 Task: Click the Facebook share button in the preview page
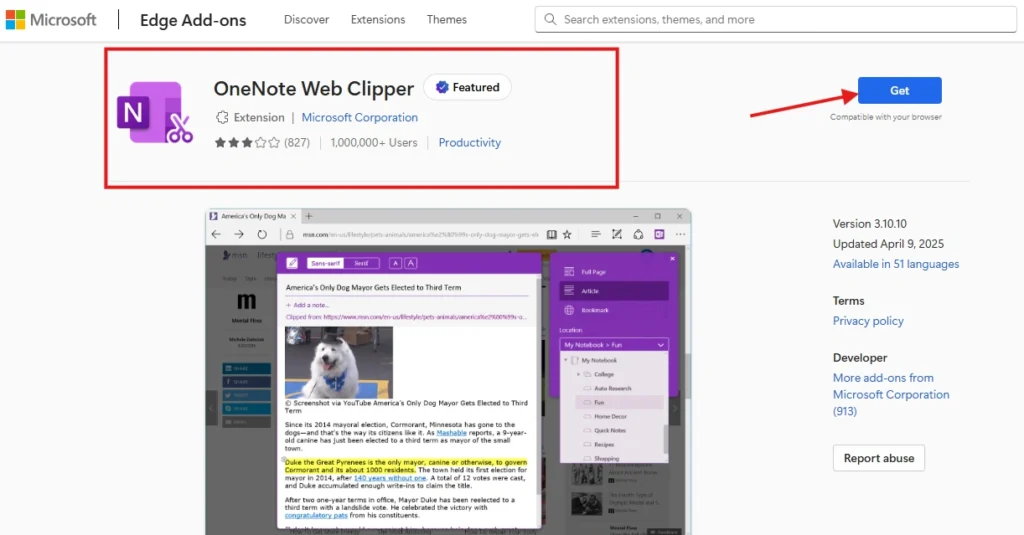247,382
